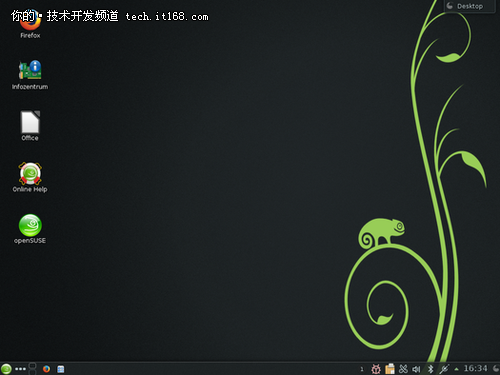Click the panel settings cashew at panel end

click(496, 369)
